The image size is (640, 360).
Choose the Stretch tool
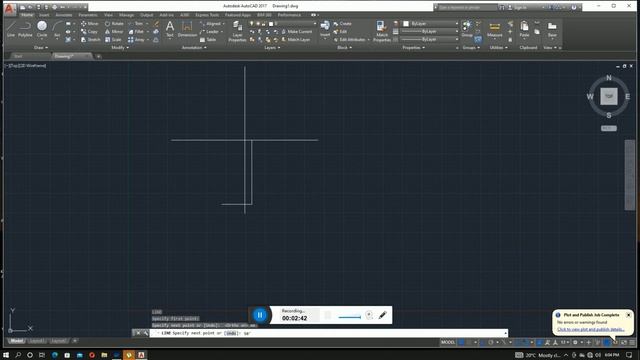click(x=91, y=40)
